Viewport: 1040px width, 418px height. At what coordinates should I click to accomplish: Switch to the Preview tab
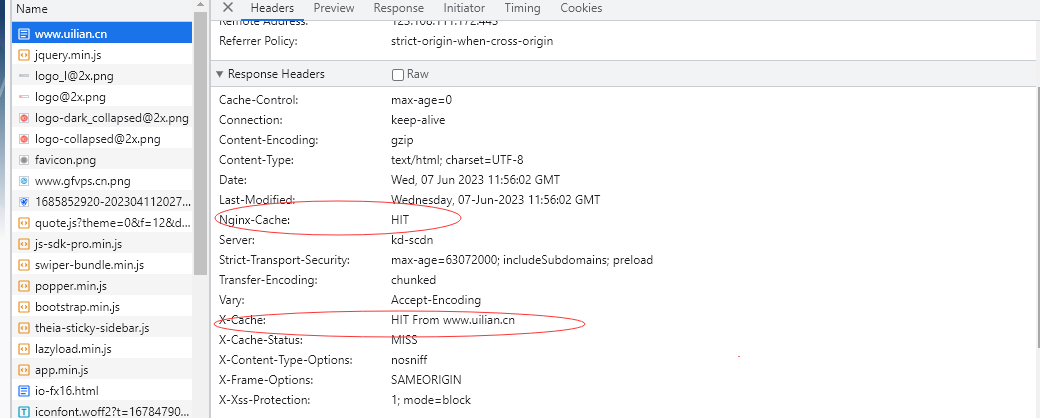point(333,8)
